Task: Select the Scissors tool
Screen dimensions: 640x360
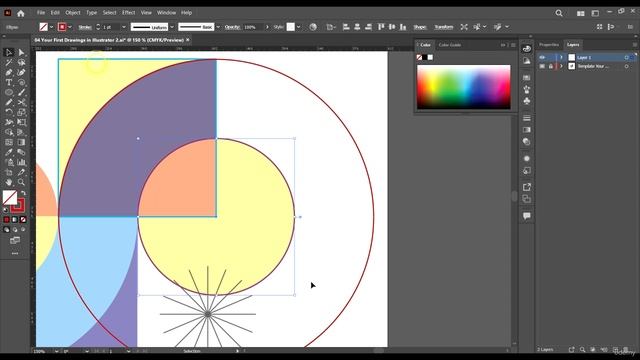Action: tap(21, 102)
